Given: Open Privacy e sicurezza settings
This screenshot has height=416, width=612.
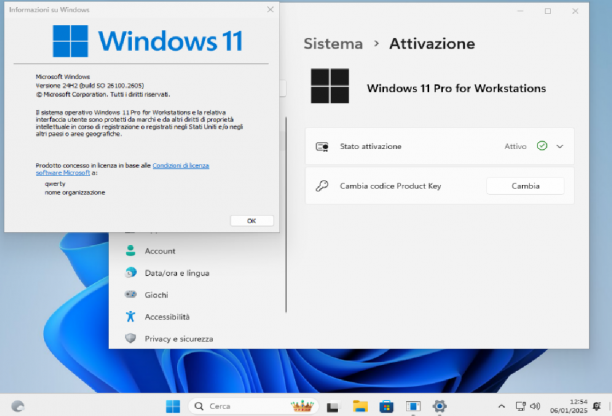Looking at the screenshot, I should point(179,339).
